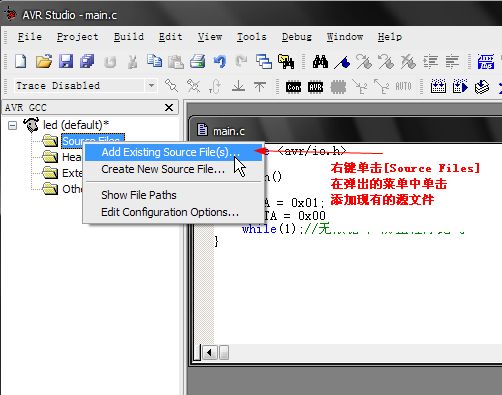
Task: Build active configuration with grid-arrows icon
Action: (438, 87)
